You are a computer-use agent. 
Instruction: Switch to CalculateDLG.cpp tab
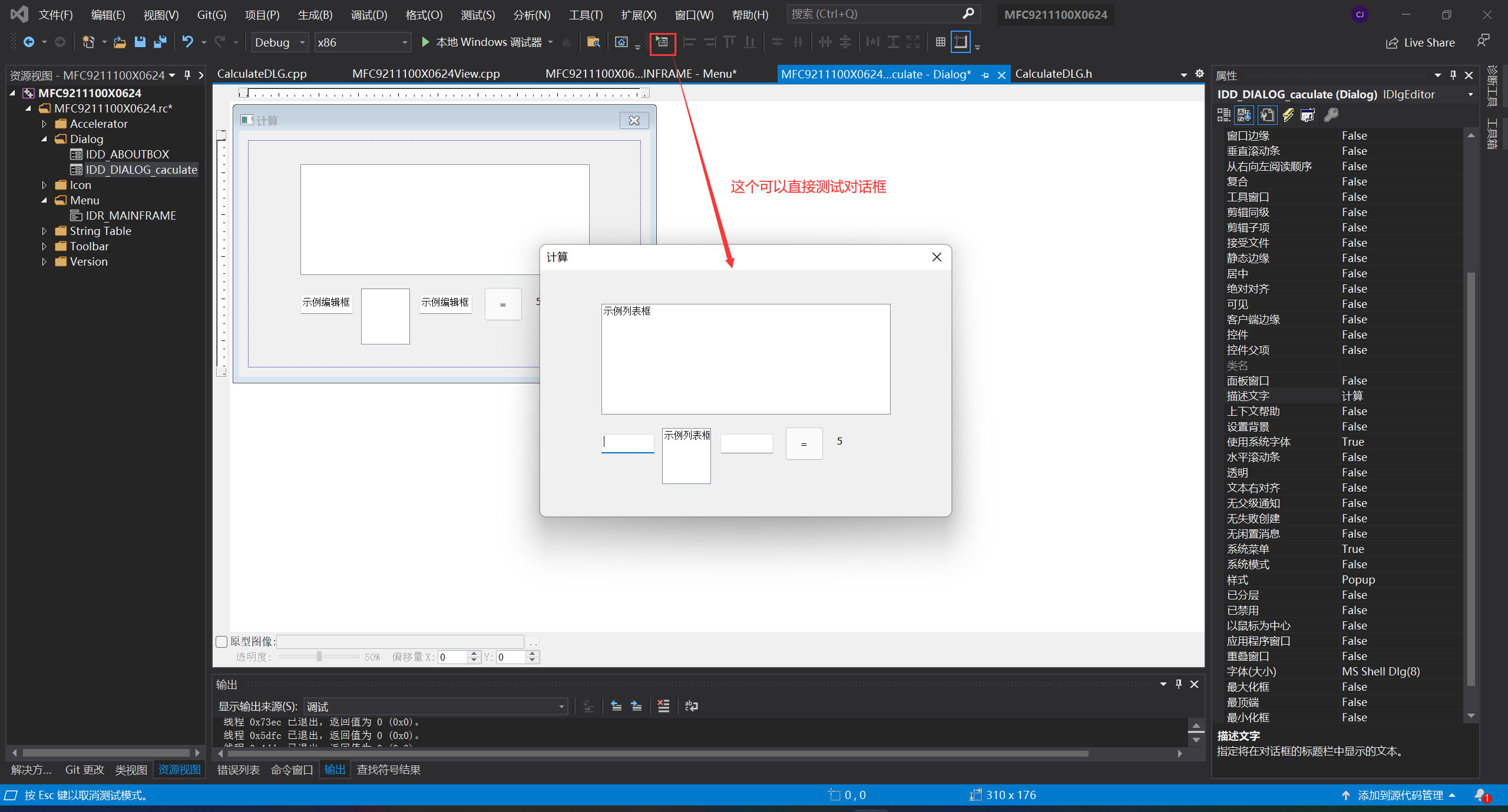[262, 74]
